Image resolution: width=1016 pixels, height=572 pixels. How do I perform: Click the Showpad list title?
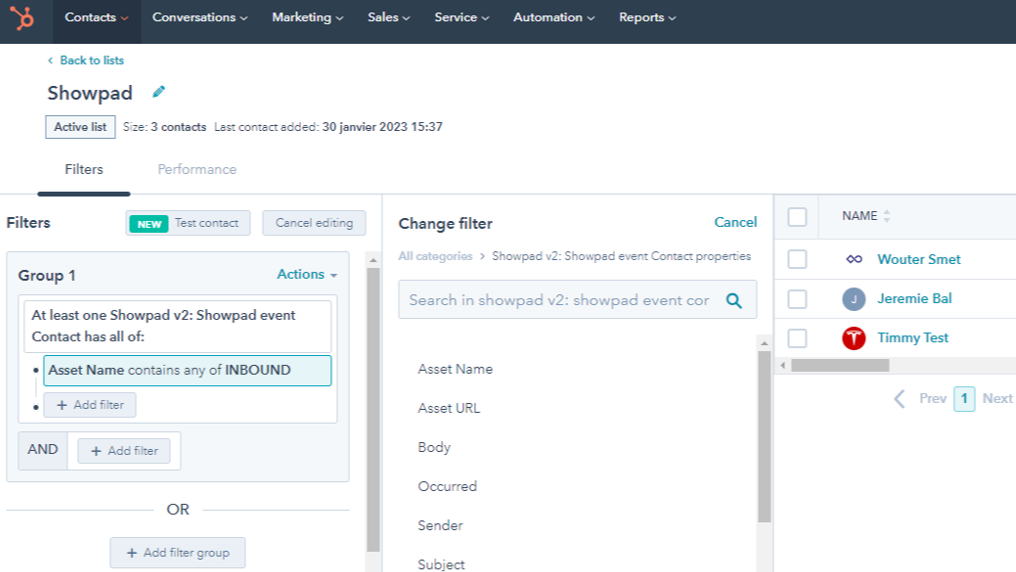[90, 93]
